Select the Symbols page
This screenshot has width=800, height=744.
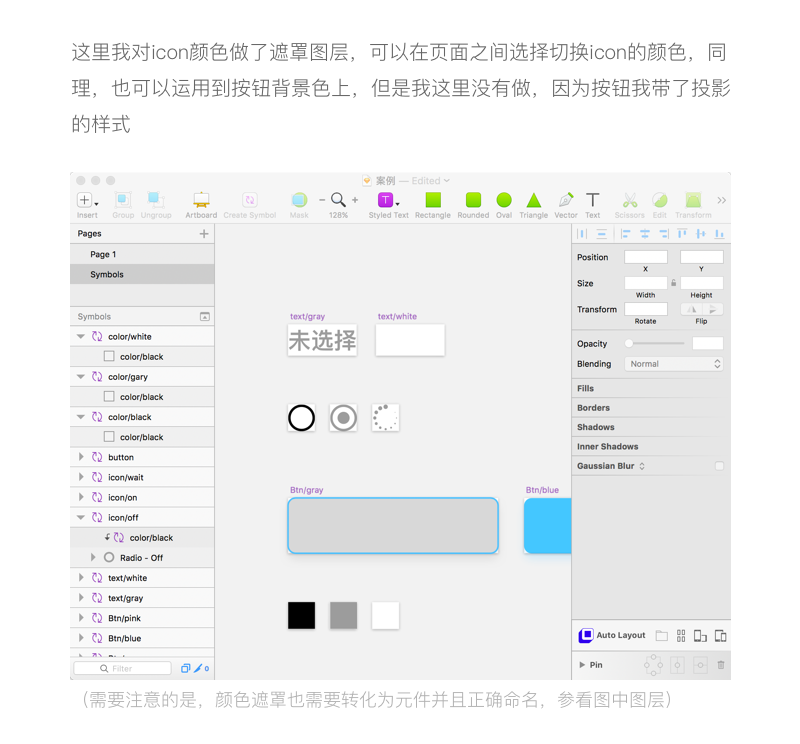142,275
